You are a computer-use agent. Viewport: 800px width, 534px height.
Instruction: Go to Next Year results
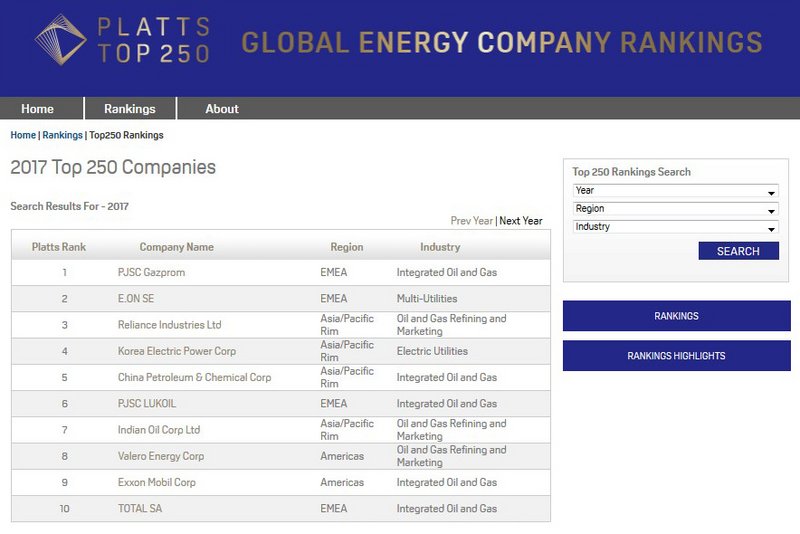[521, 221]
